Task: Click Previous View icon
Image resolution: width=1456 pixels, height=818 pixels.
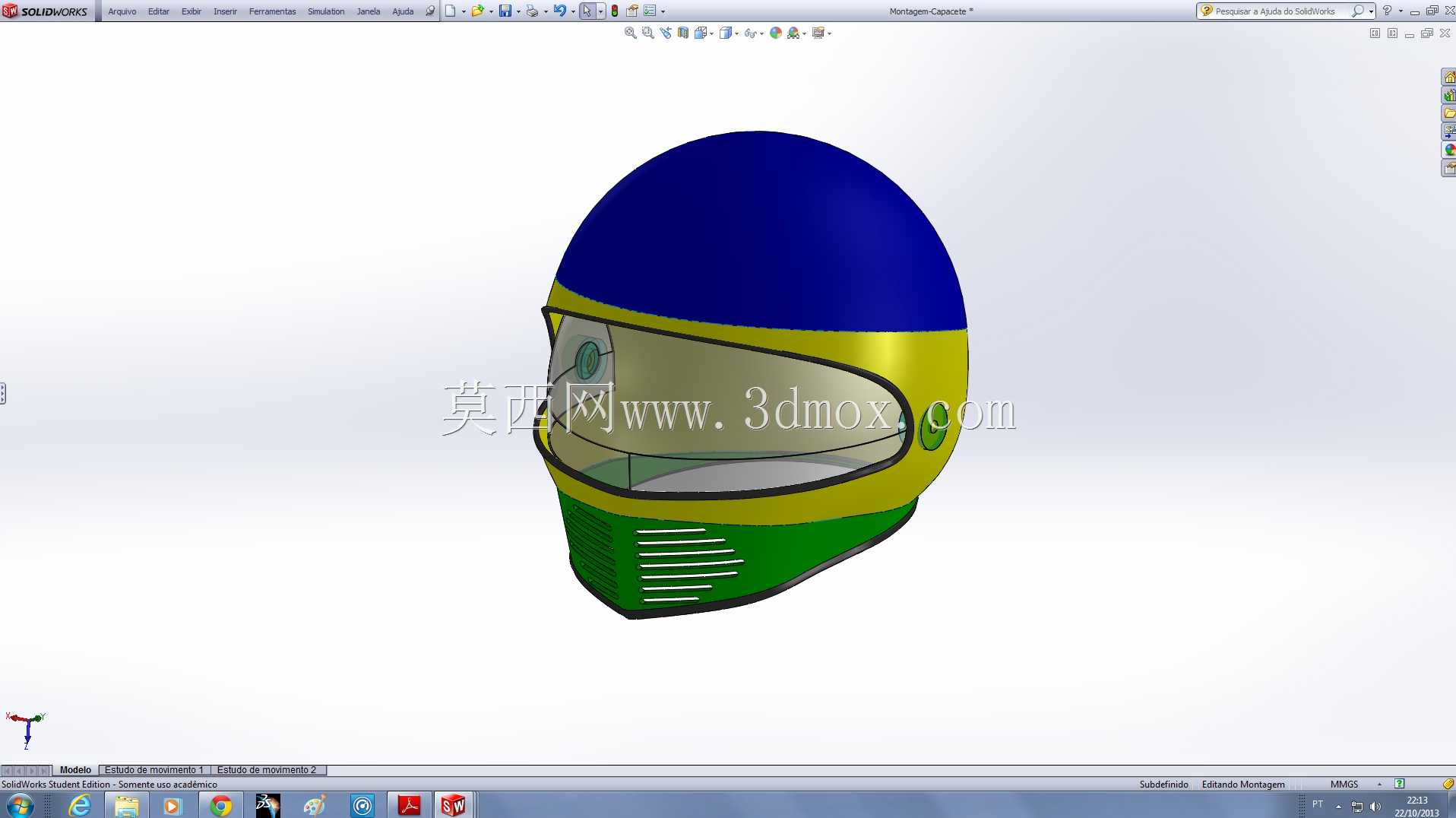Action: pos(666,33)
